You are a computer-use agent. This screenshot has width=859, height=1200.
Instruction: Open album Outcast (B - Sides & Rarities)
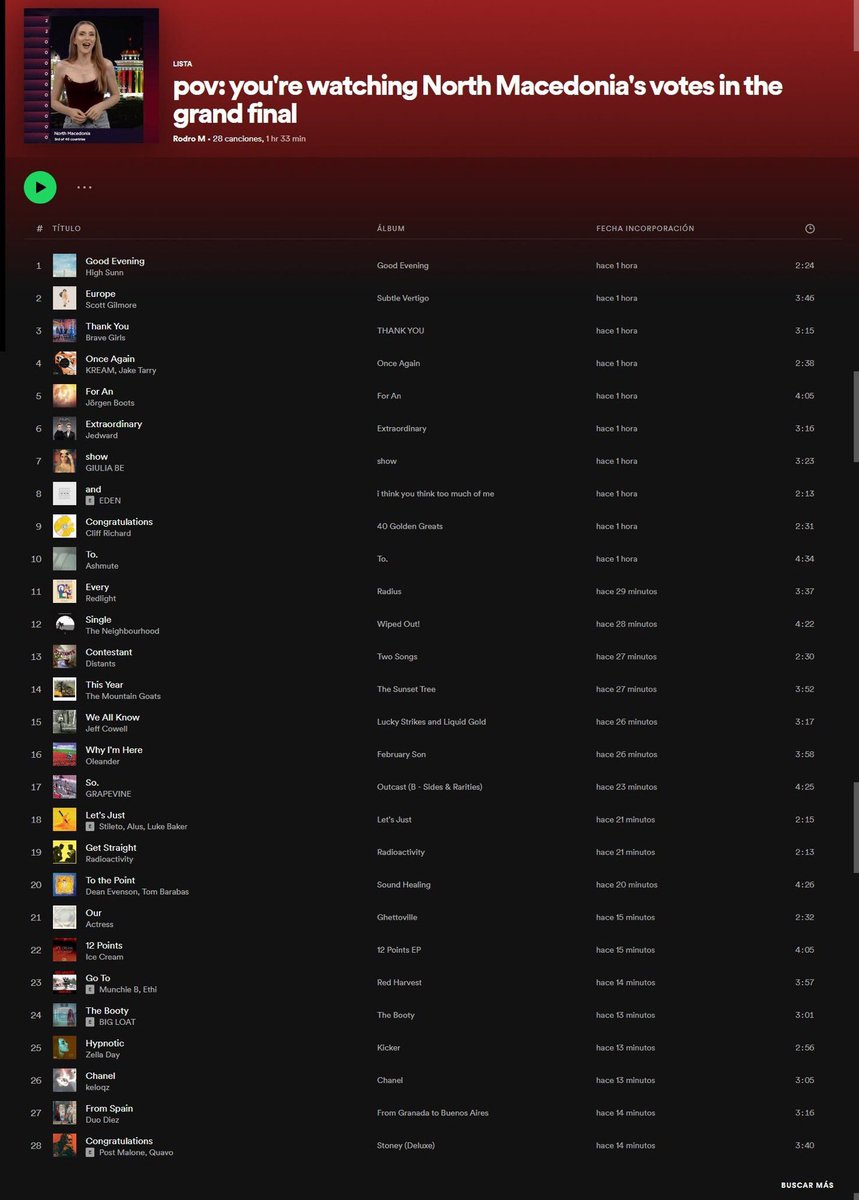tap(430, 787)
